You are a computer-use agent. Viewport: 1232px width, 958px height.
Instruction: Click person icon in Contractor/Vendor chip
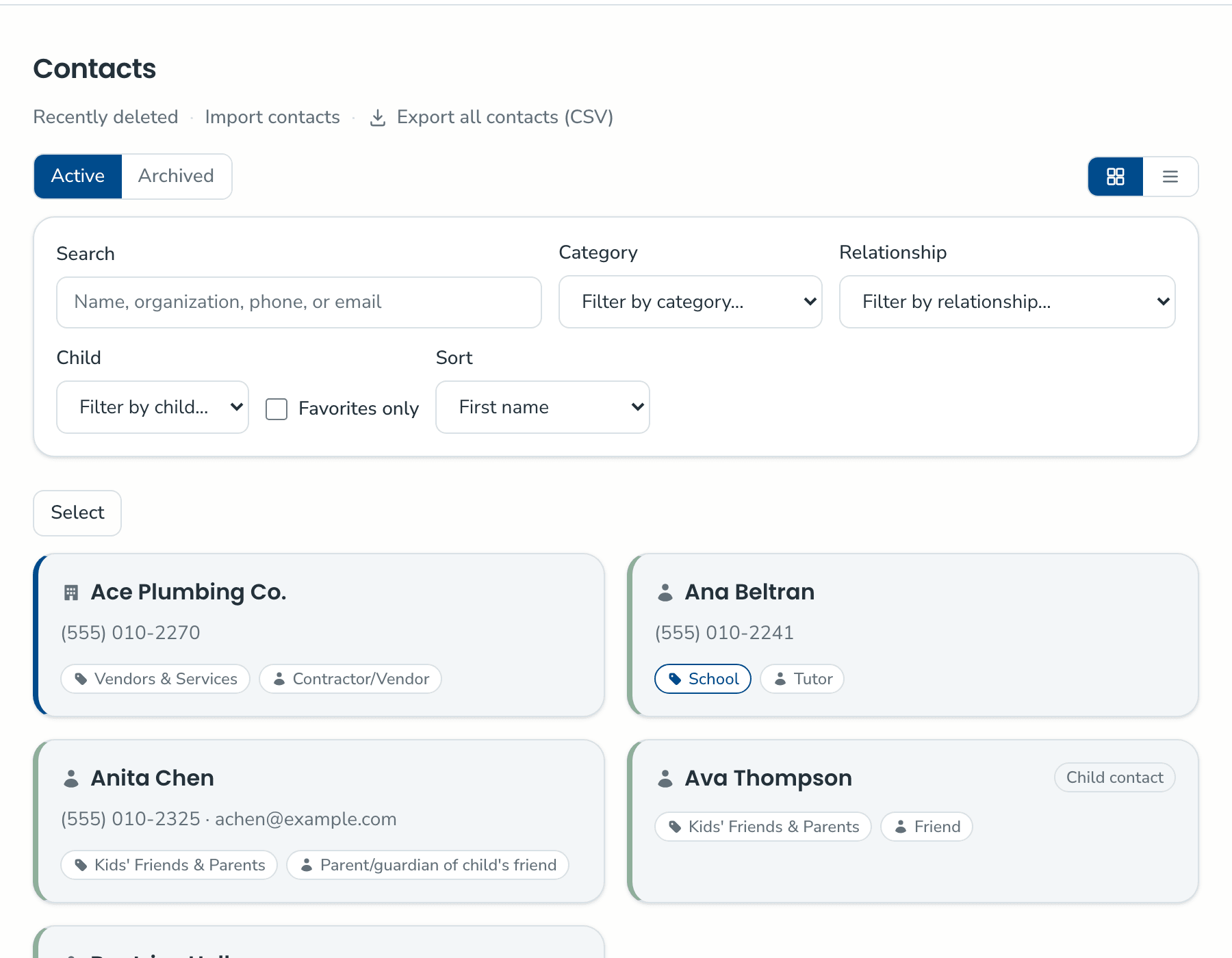[279, 679]
